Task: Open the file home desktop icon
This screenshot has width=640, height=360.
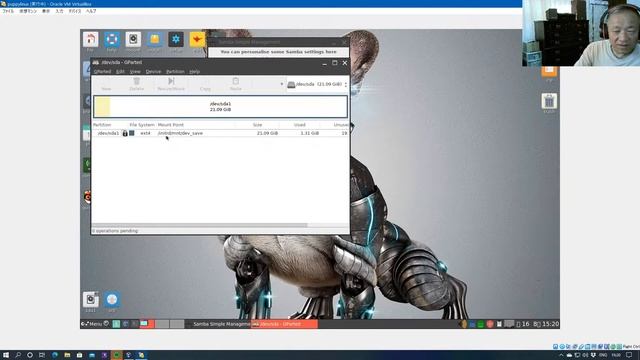Action: coord(90,40)
